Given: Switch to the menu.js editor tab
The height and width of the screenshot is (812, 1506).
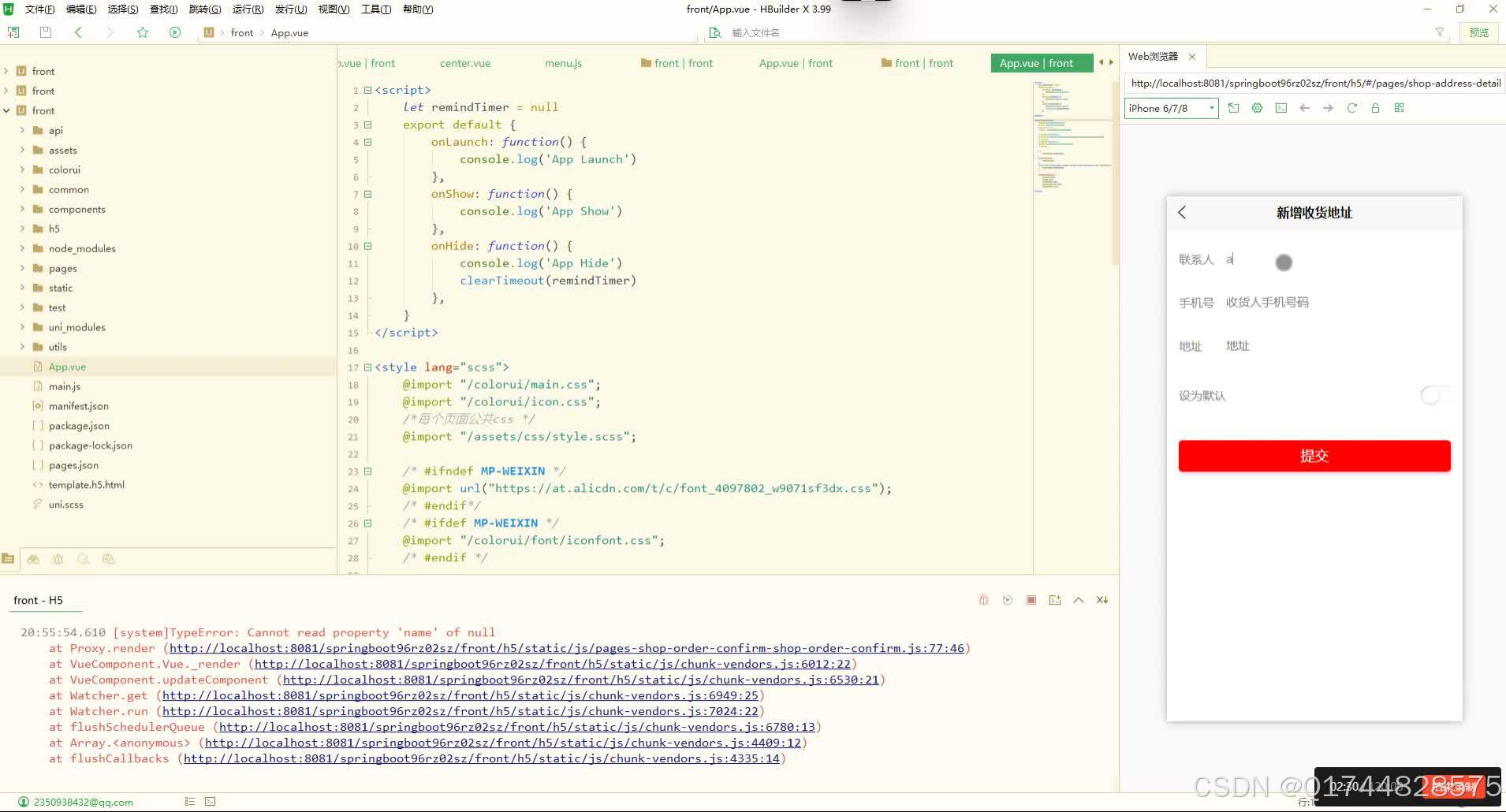Looking at the screenshot, I should click(x=563, y=63).
